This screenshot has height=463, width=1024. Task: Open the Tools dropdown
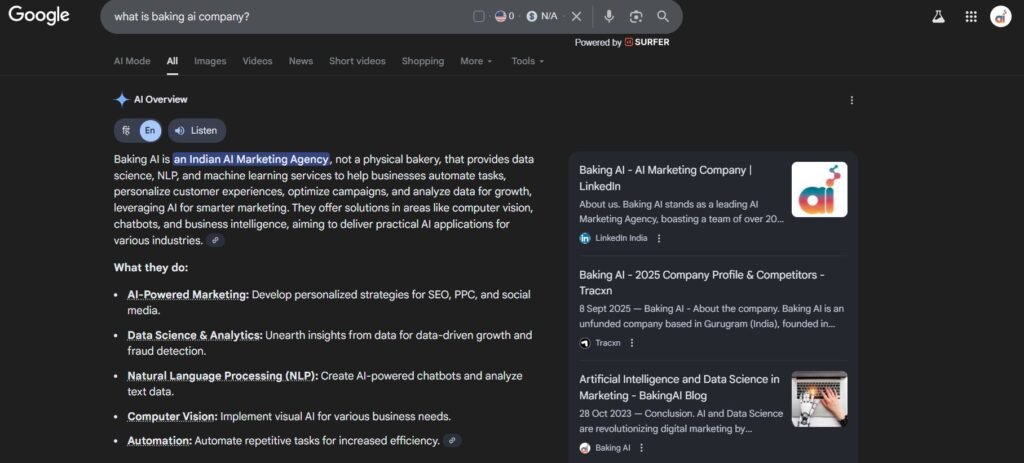coord(527,61)
